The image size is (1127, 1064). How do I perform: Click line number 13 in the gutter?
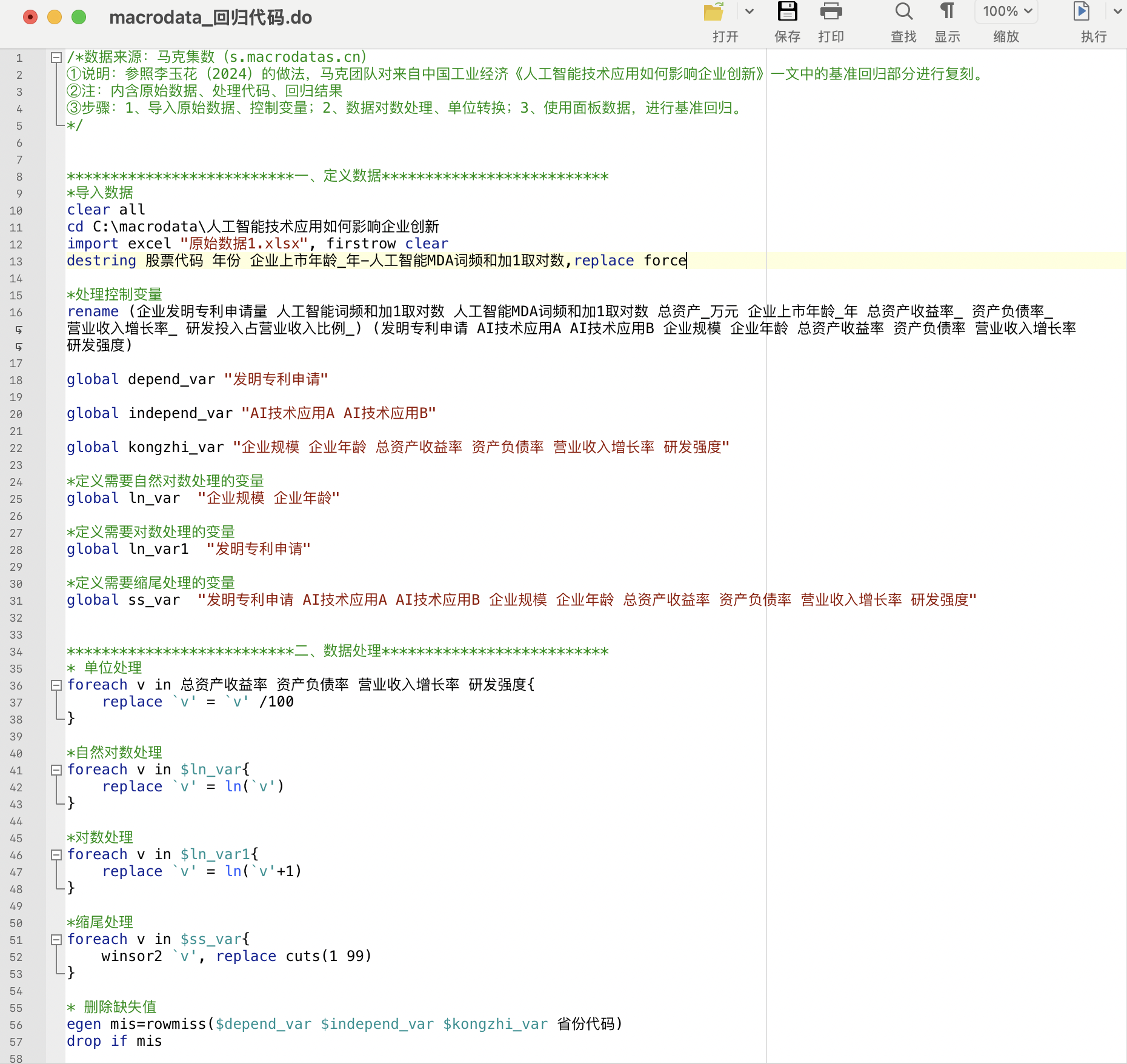[16, 262]
